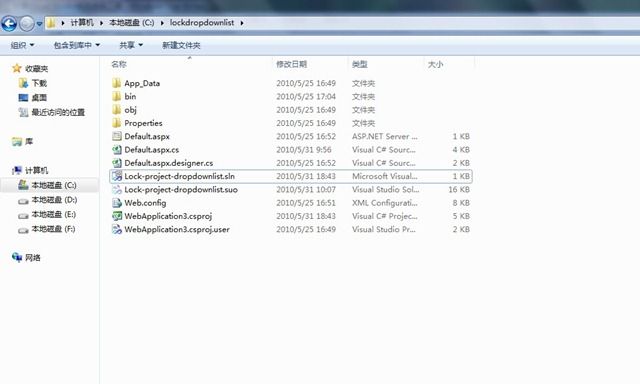The width and height of the screenshot is (640, 384).
Task: Sort by the 类型 column header
Action: point(360,64)
